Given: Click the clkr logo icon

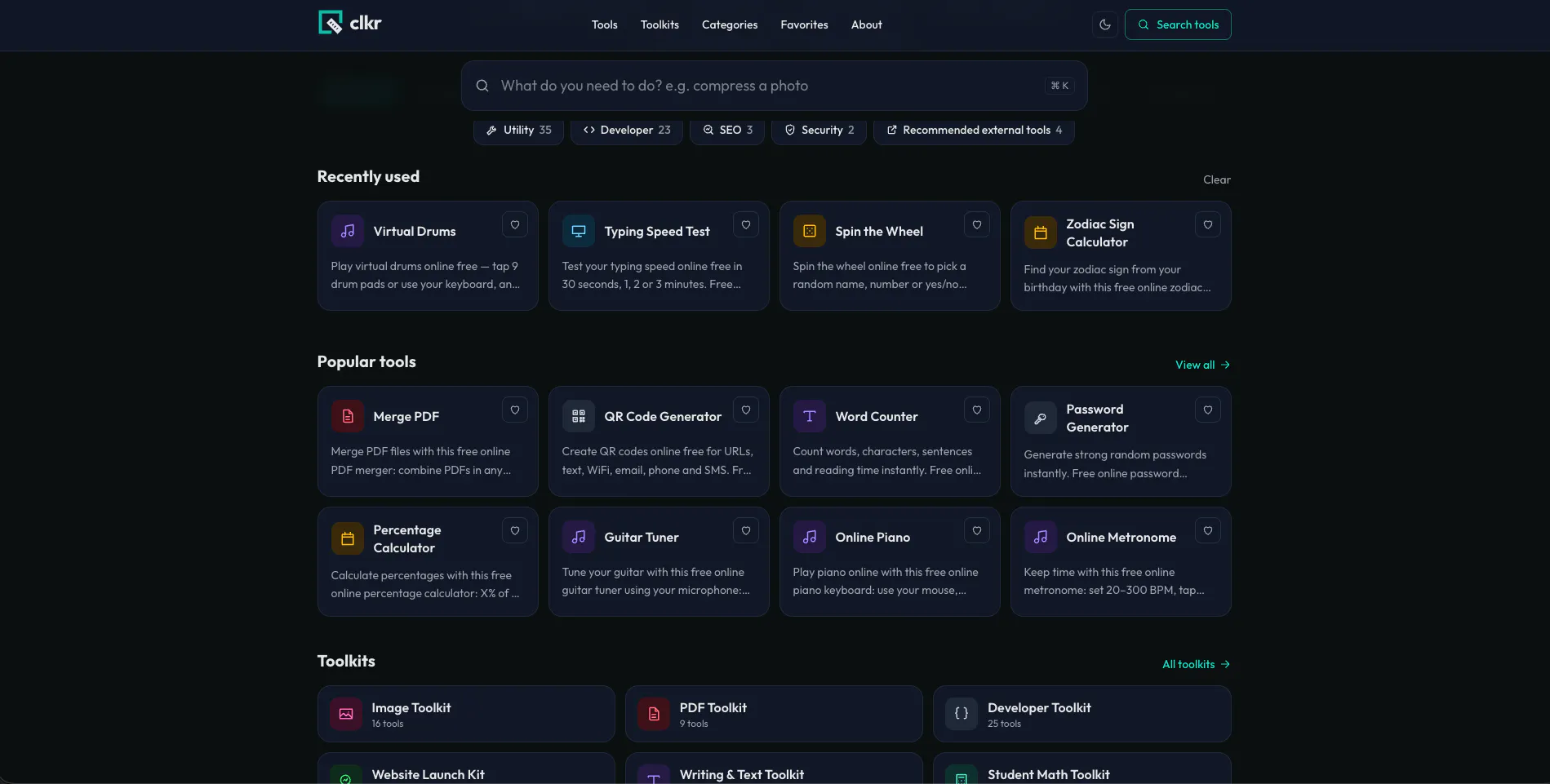Looking at the screenshot, I should [x=330, y=23].
